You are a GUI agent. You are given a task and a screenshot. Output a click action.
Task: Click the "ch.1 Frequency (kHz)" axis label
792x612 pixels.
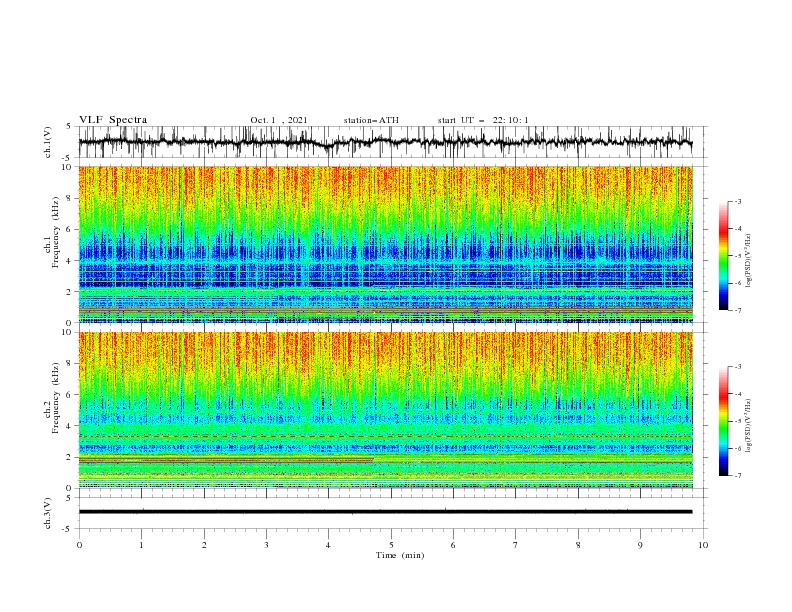(x=53, y=234)
